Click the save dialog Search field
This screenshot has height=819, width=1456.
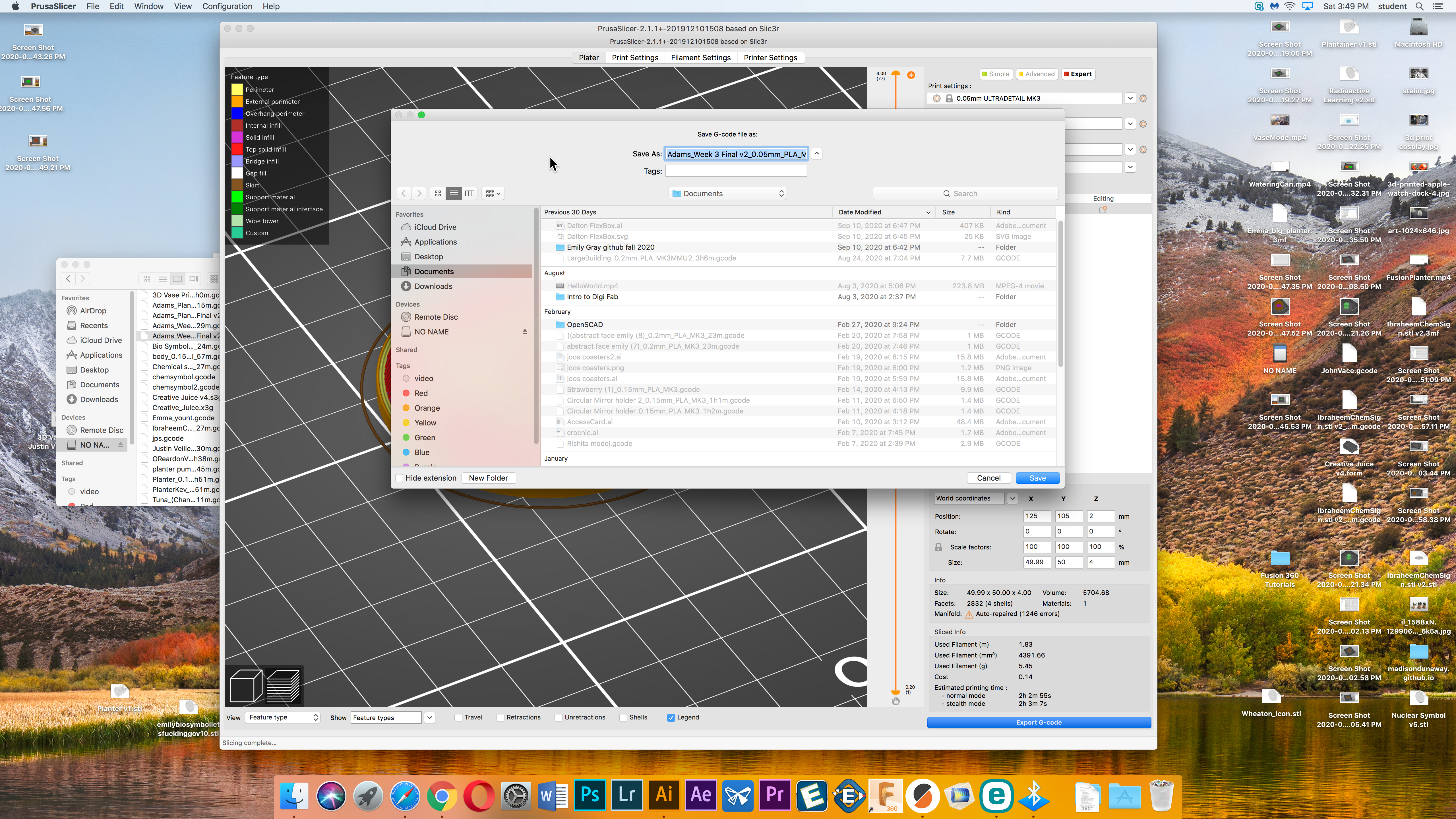coord(965,193)
